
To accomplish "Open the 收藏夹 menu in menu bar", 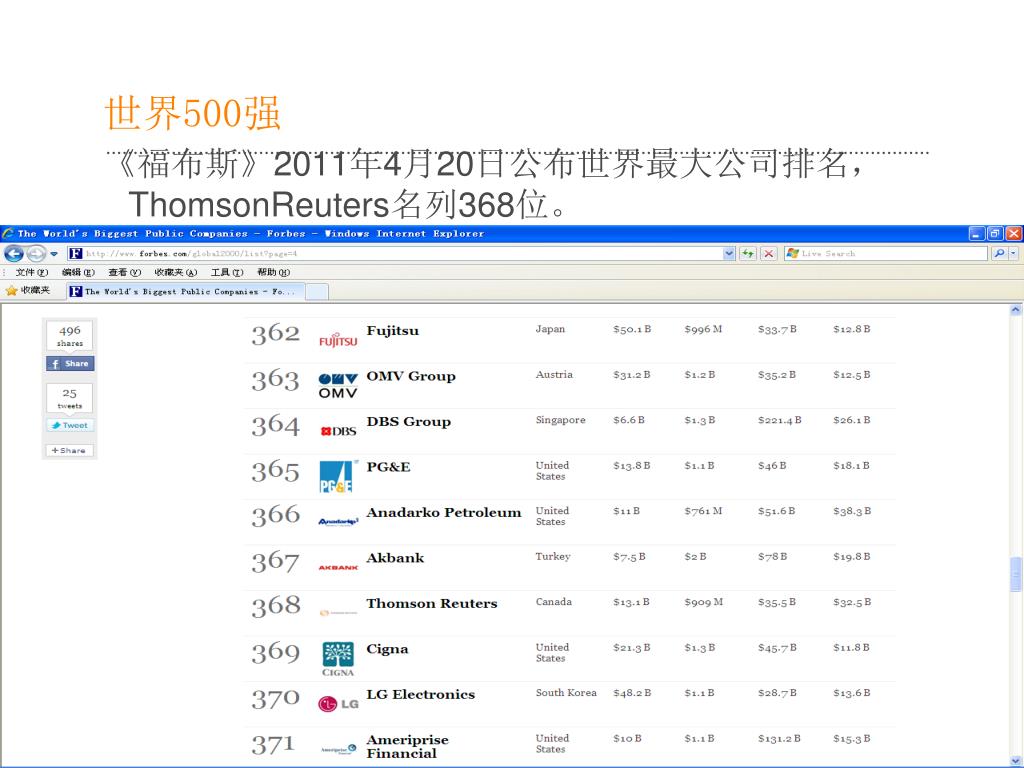I will pyautogui.click(x=176, y=272).
